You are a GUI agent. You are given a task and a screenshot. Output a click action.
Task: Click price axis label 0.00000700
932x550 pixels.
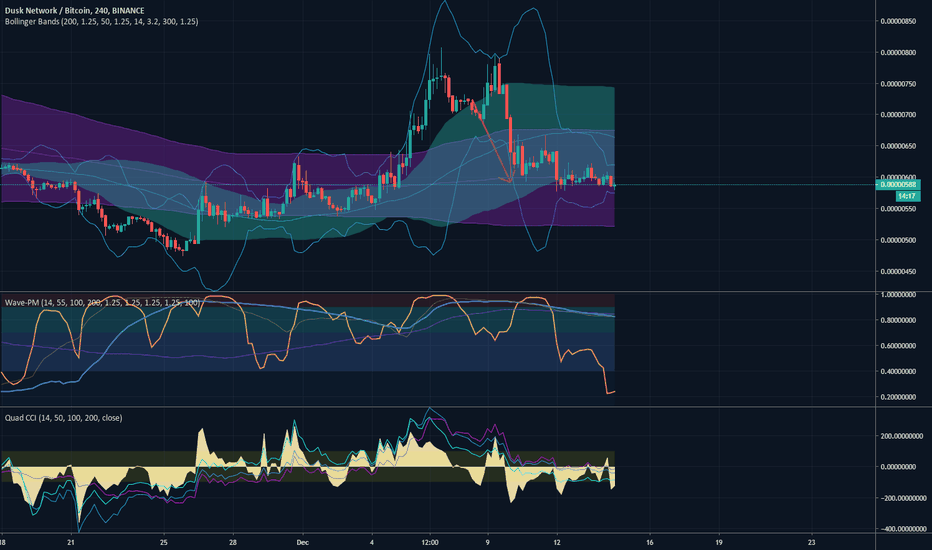[x=898, y=115]
